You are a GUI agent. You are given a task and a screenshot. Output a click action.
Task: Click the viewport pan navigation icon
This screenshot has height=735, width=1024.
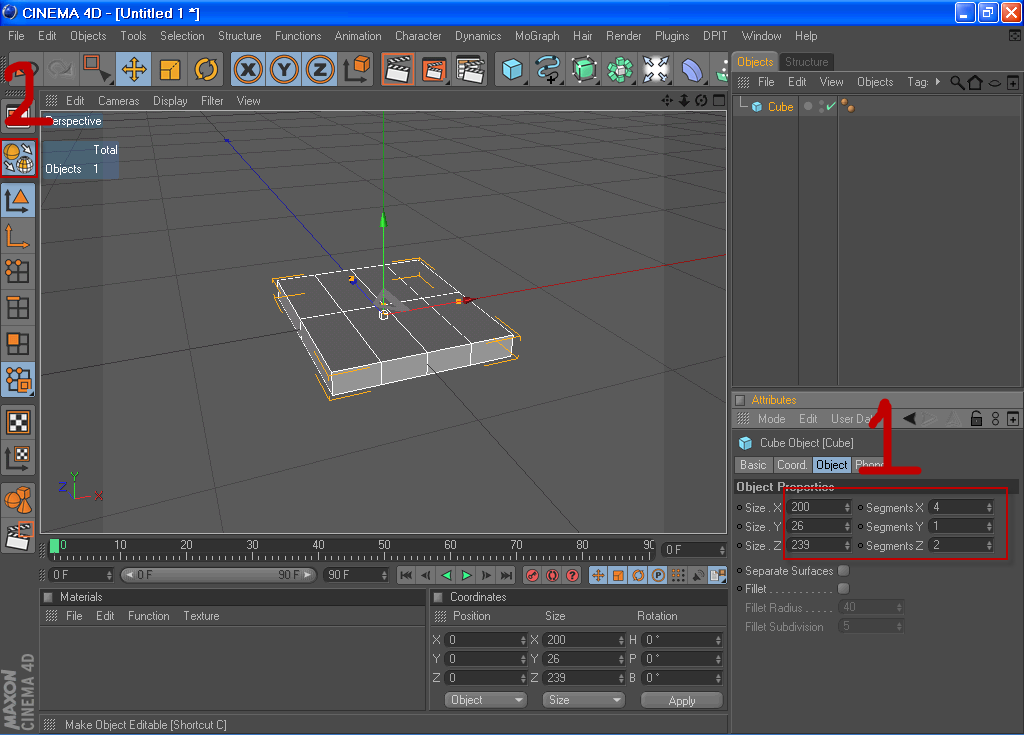667,101
